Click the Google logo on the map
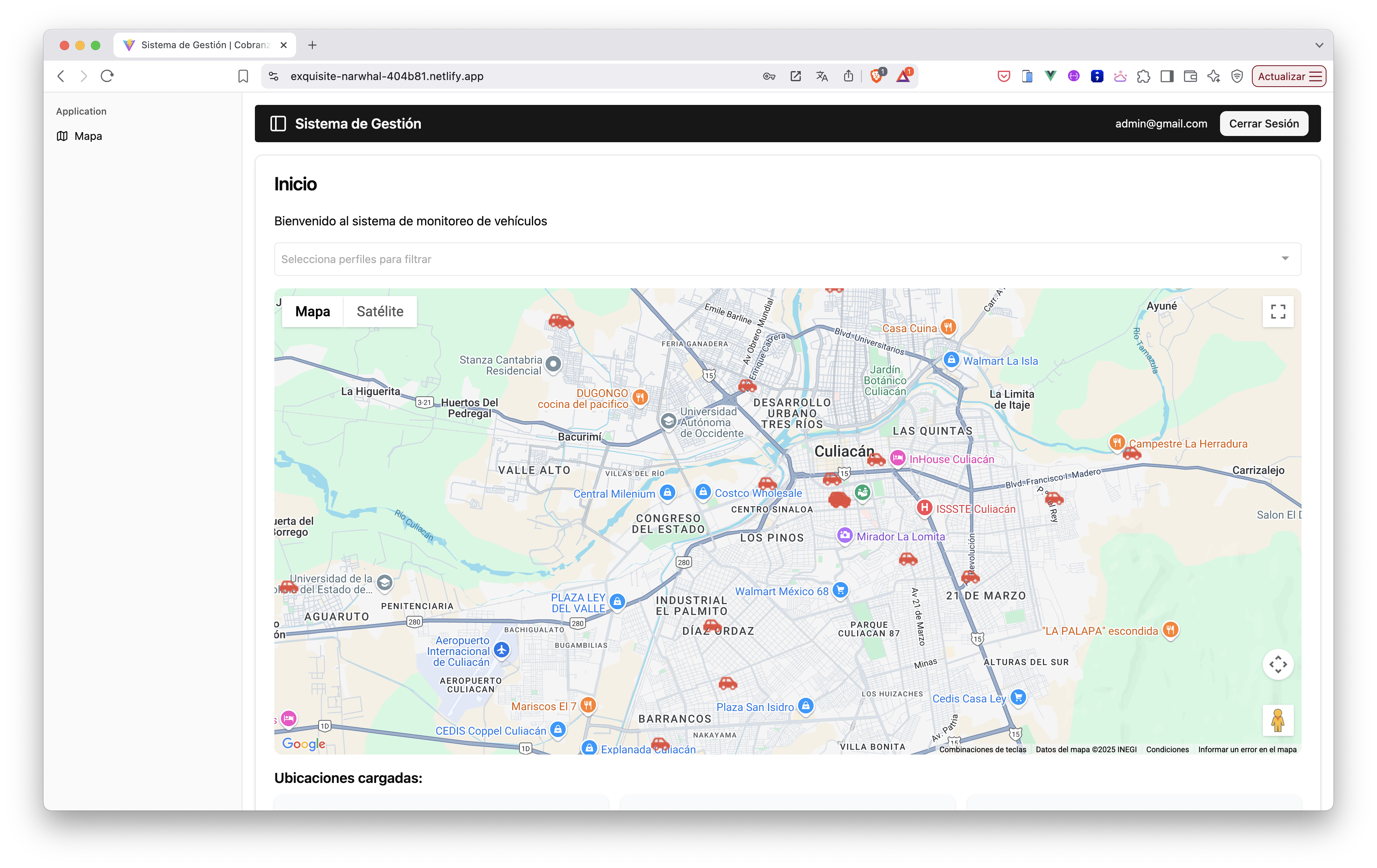1377x868 pixels. [x=304, y=743]
